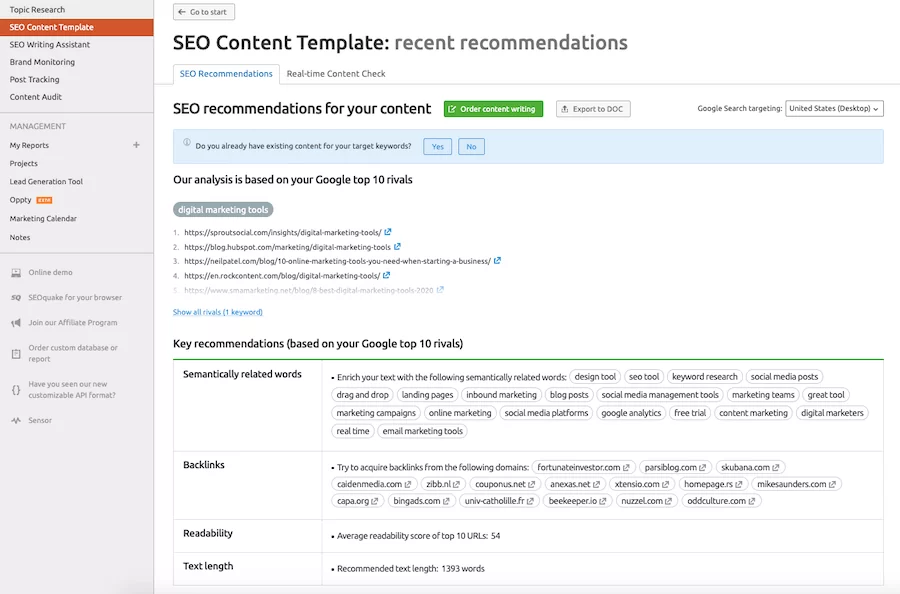Answer No to existing content question
Screen dimensions: 900x594
click(x=471, y=146)
